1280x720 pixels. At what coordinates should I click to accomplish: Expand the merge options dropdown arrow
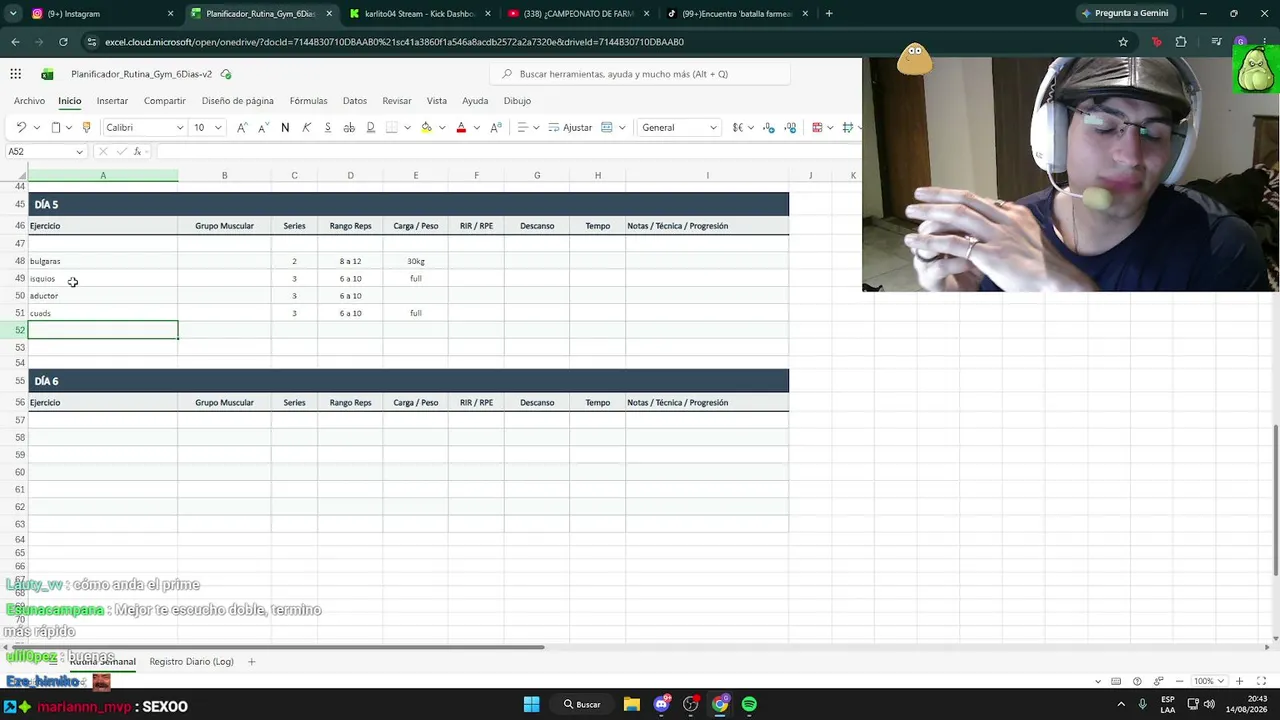pos(621,128)
